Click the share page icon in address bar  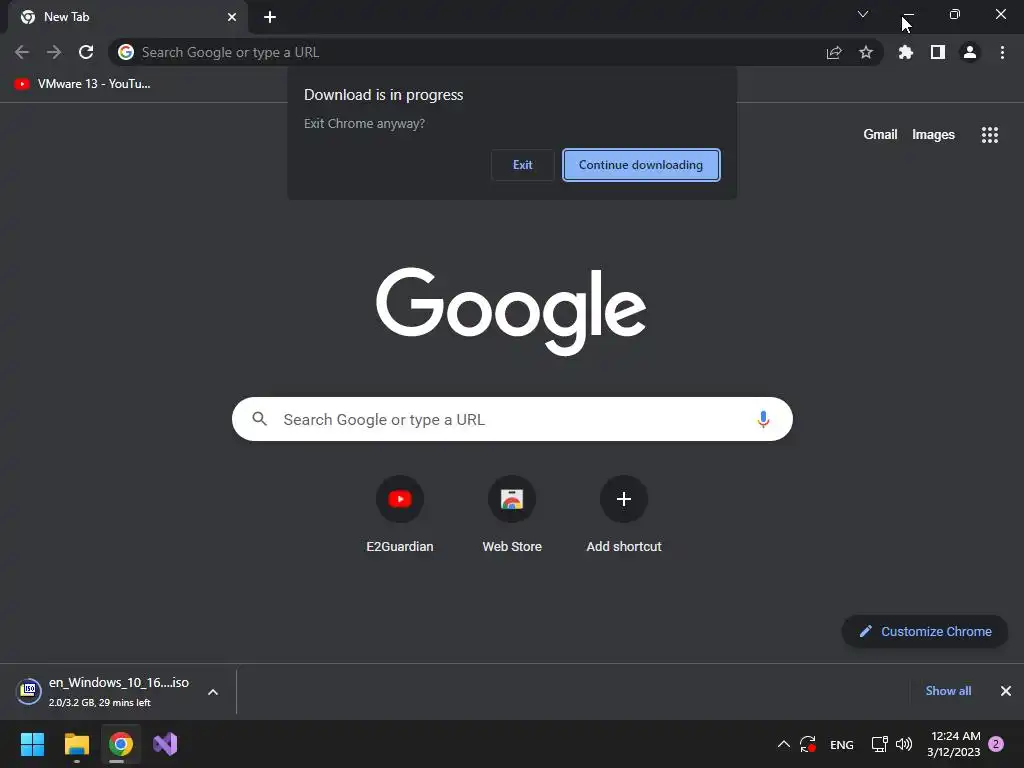tap(834, 52)
